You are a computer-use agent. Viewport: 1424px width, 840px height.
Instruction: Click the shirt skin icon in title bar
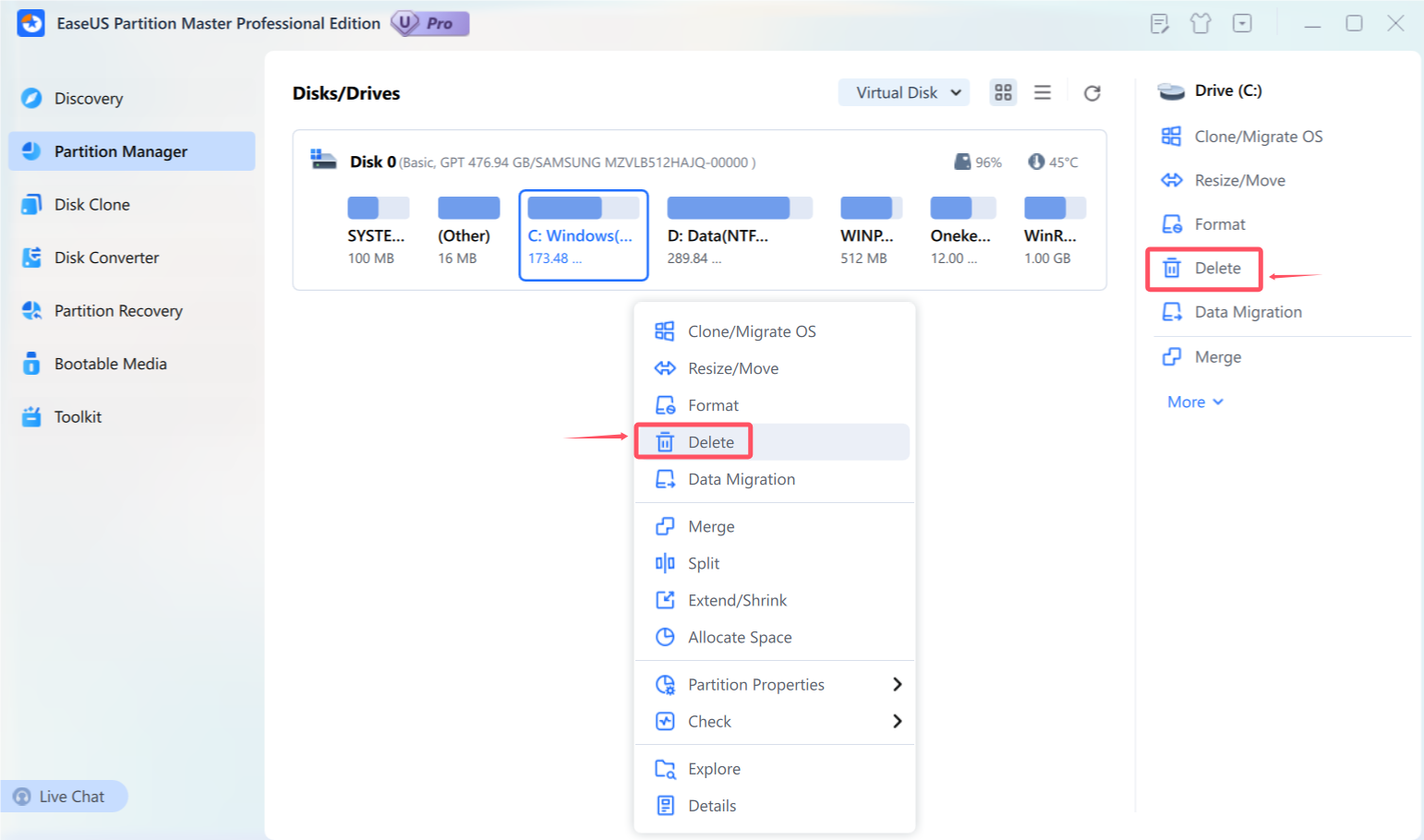(x=1201, y=23)
